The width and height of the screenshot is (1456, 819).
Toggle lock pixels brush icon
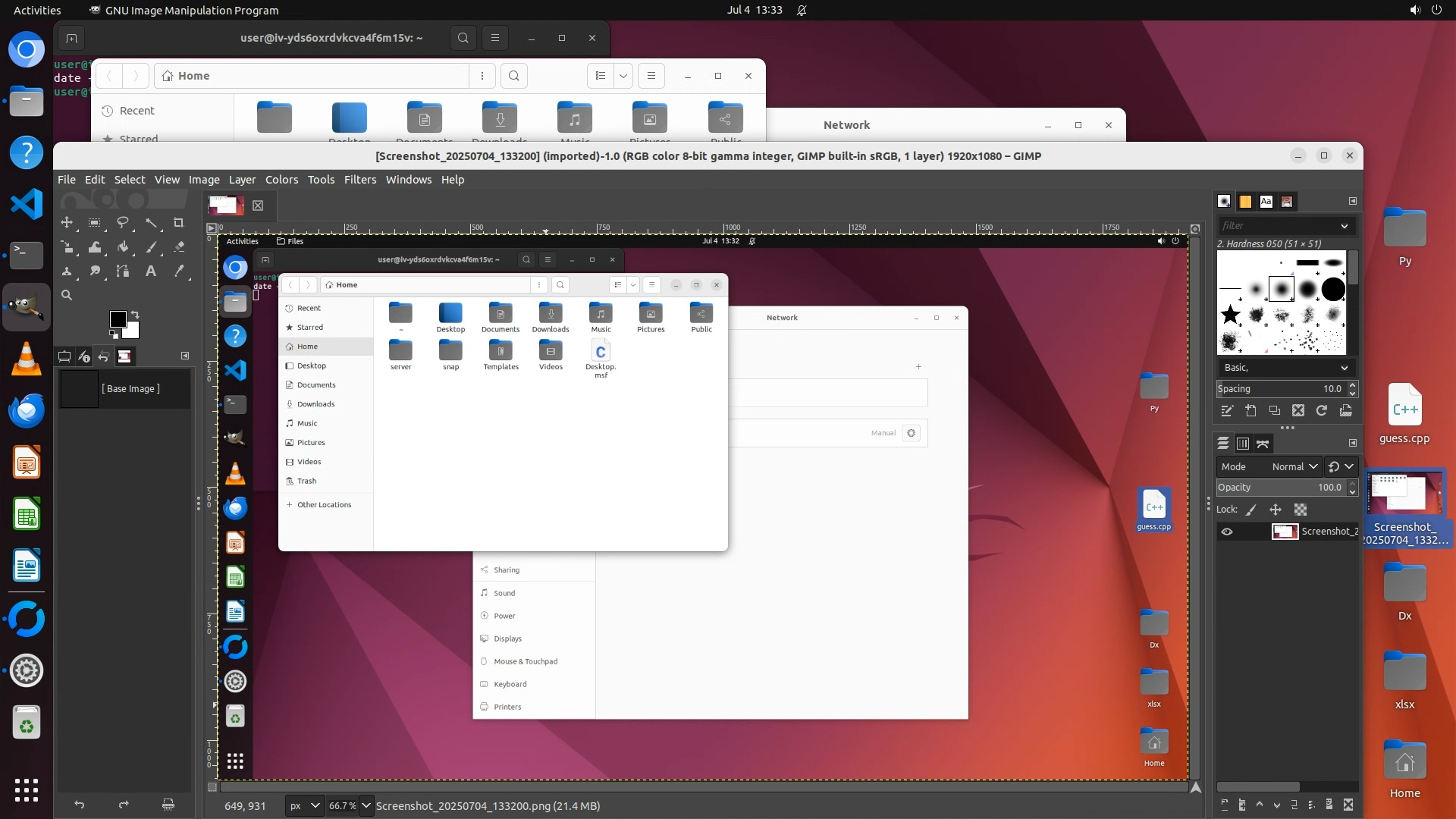click(x=1251, y=510)
